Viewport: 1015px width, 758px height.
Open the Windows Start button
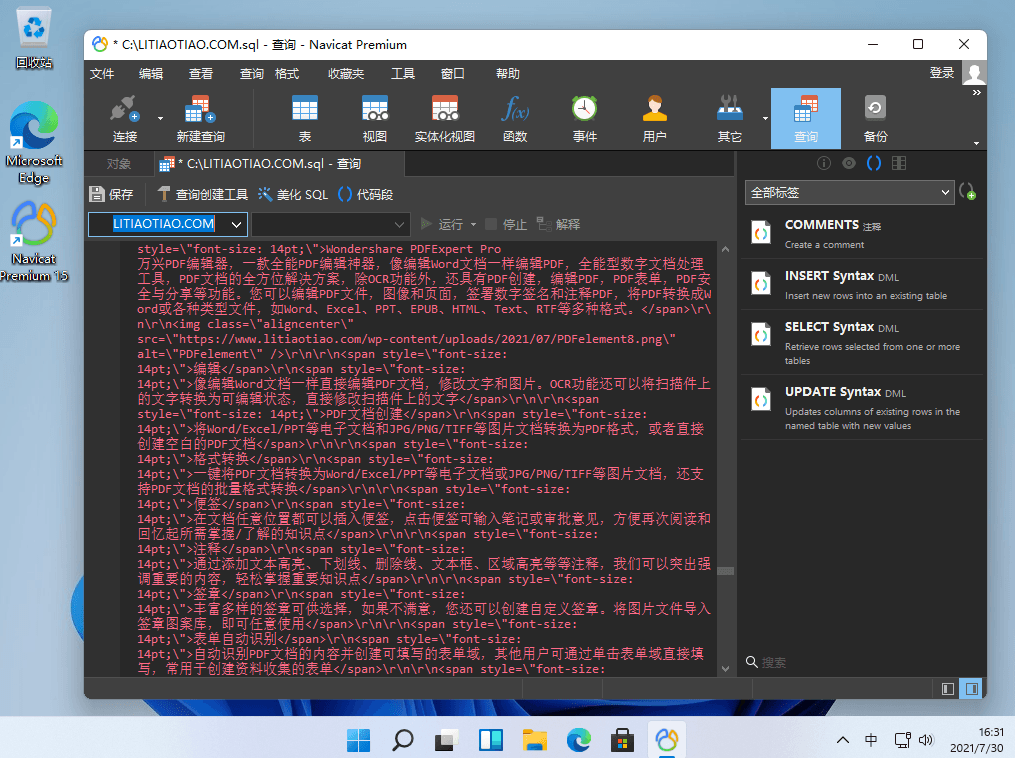[x=359, y=740]
